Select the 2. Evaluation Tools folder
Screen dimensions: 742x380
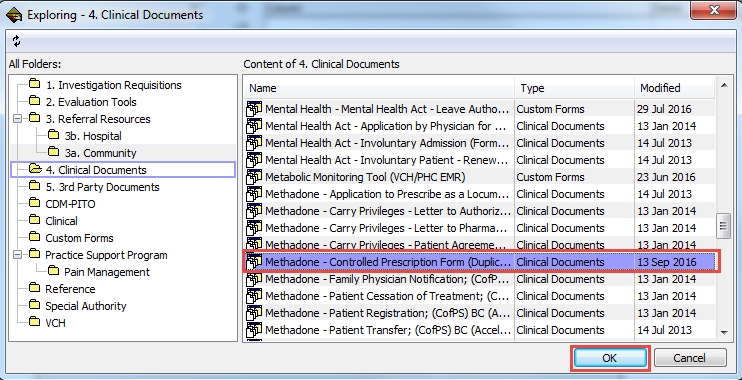point(91,102)
